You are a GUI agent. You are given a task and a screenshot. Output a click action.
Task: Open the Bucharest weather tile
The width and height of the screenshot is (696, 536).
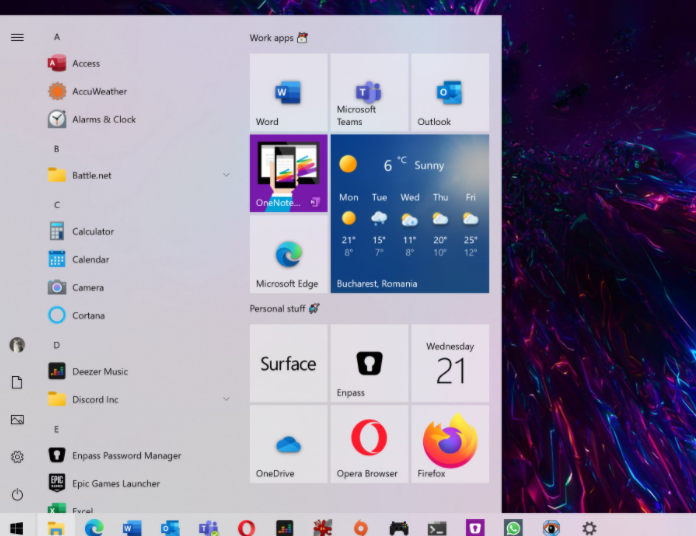point(410,213)
